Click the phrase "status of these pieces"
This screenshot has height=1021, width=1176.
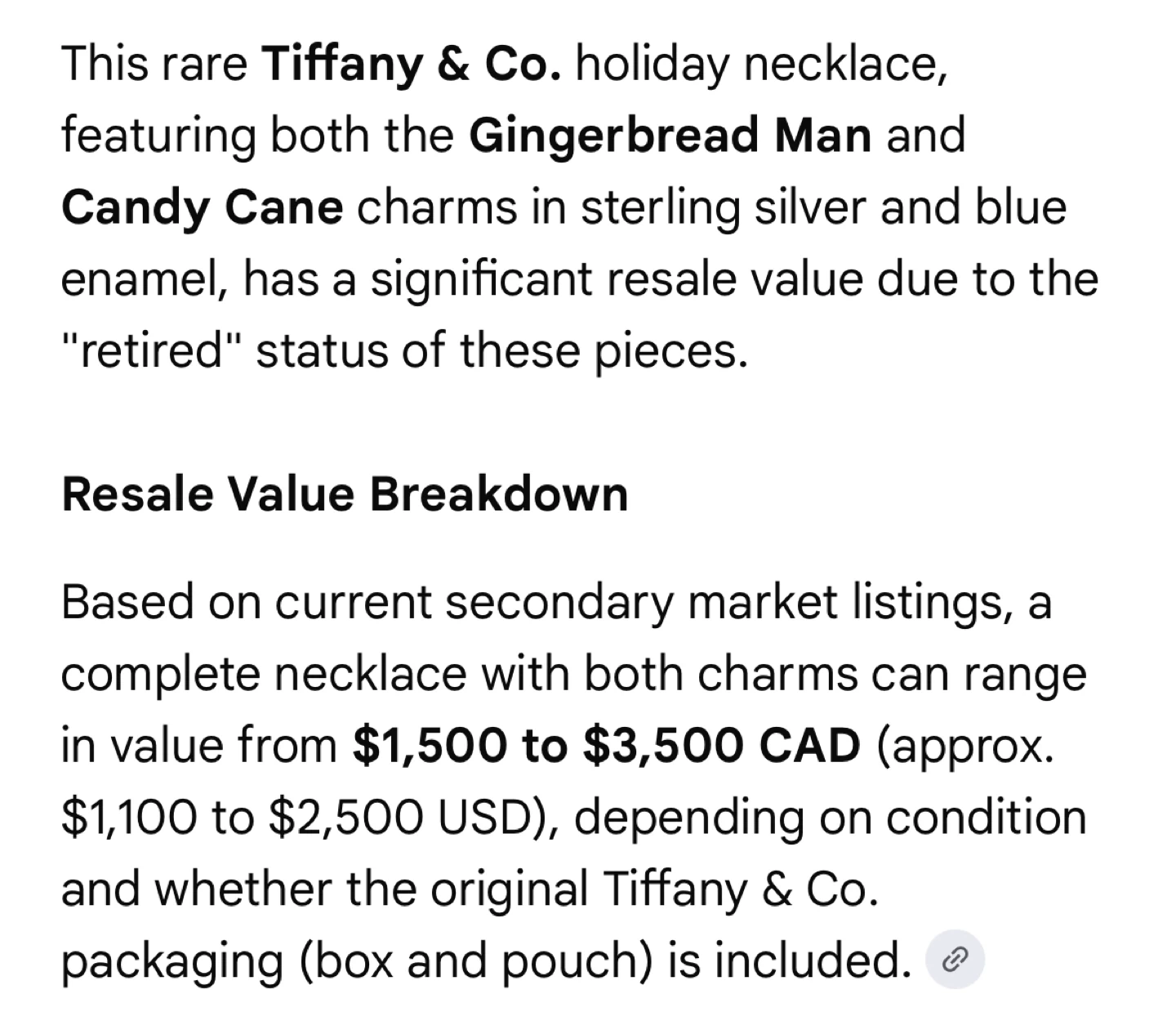pos(501,351)
